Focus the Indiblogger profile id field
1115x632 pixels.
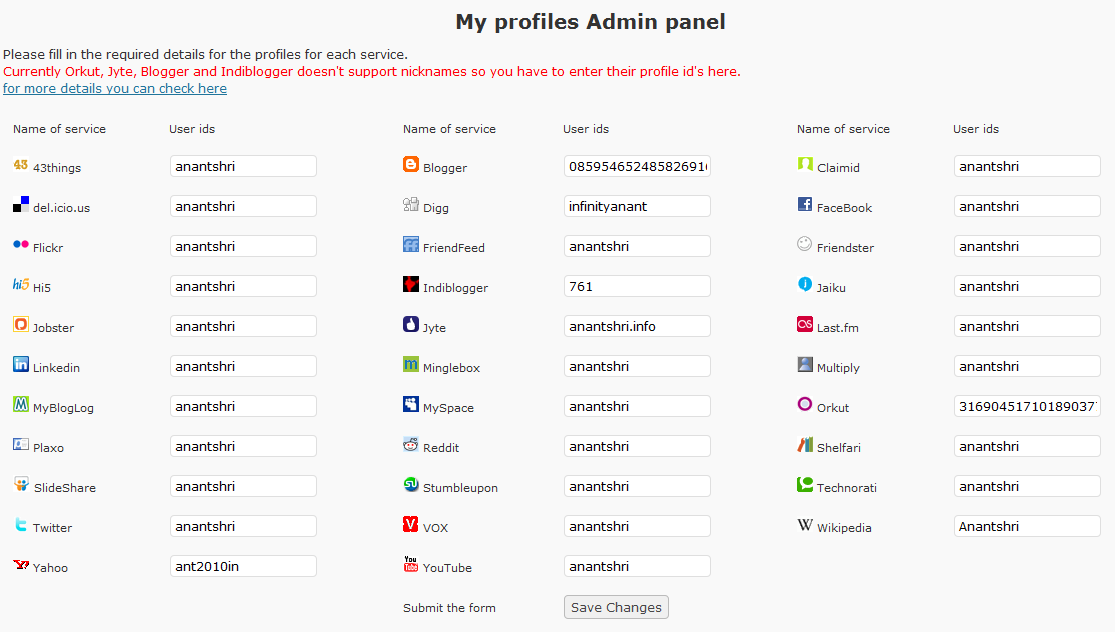[637, 286]
